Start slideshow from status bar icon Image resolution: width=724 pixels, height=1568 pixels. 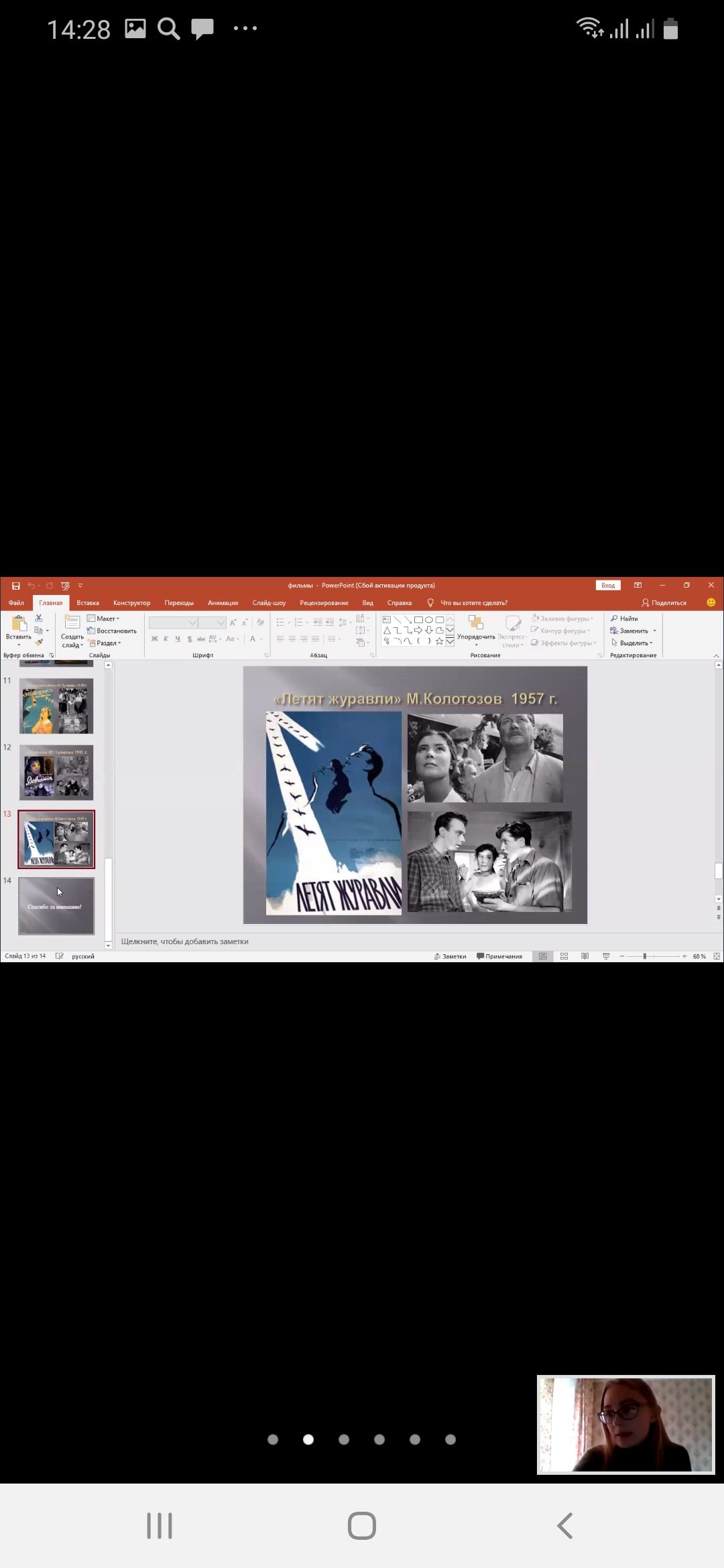click(x=606, y=956)
